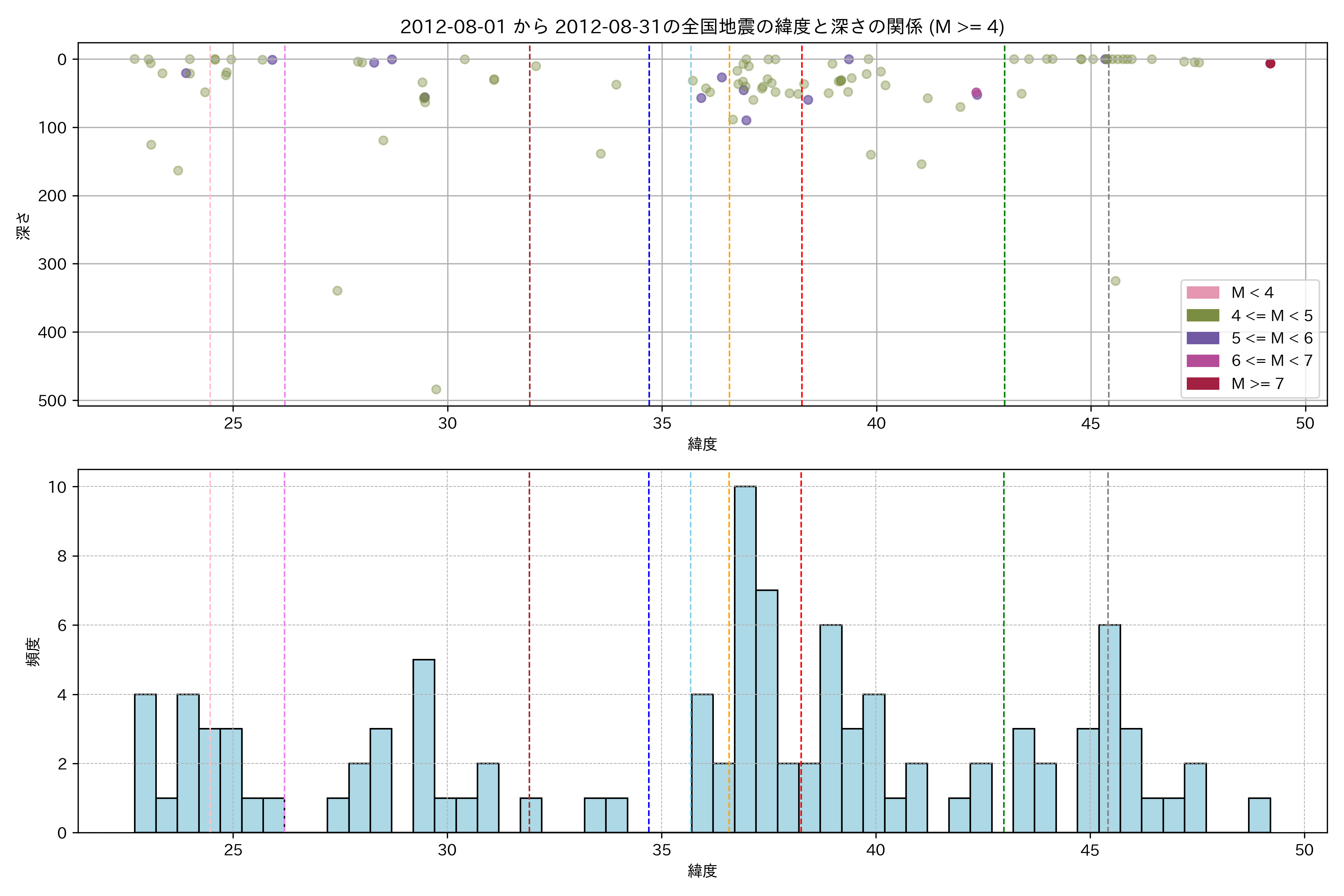
Task: Click the 頻度 y-axis label
Action: point(33,651)
